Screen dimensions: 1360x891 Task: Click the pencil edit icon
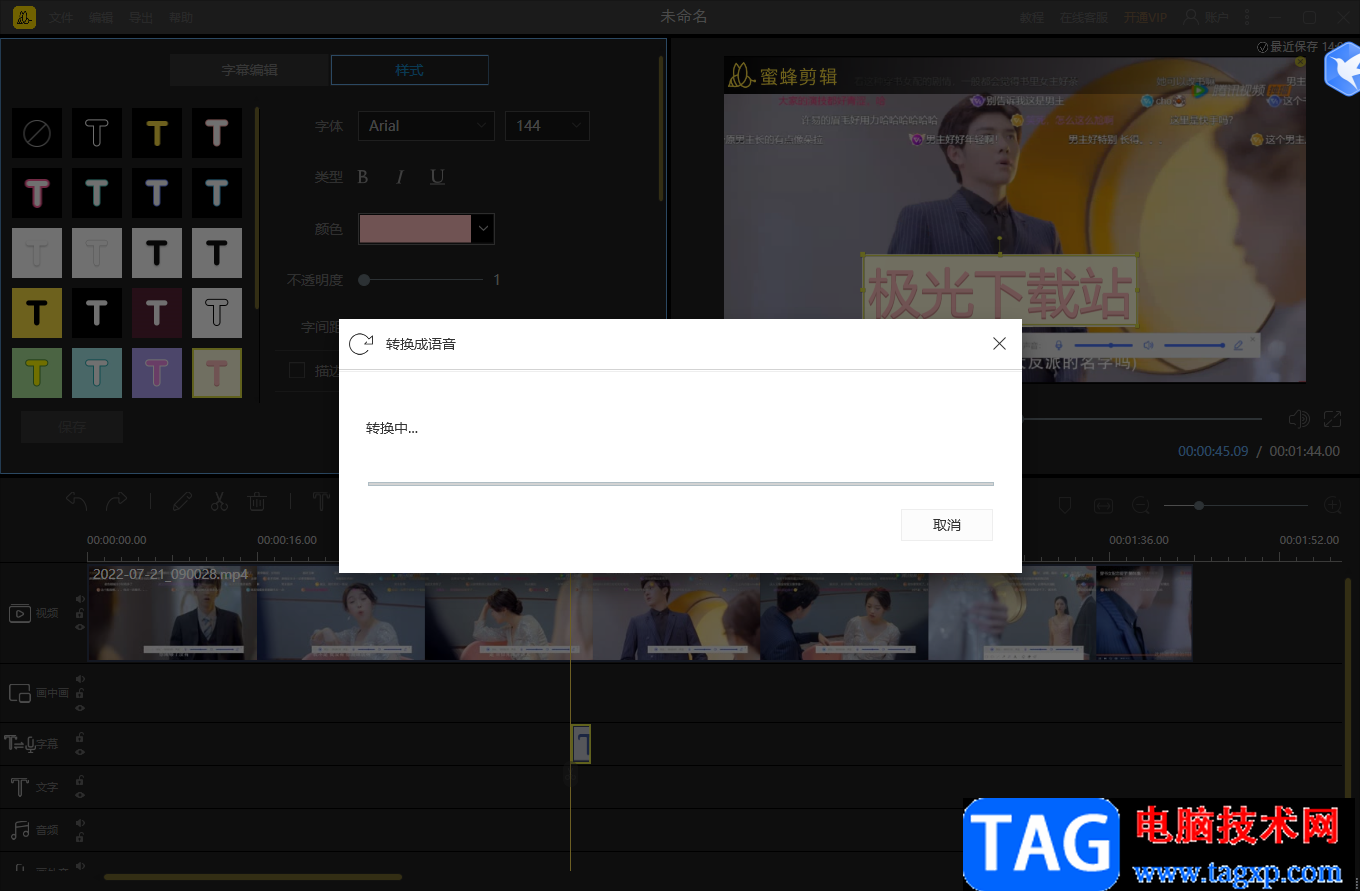181,501
